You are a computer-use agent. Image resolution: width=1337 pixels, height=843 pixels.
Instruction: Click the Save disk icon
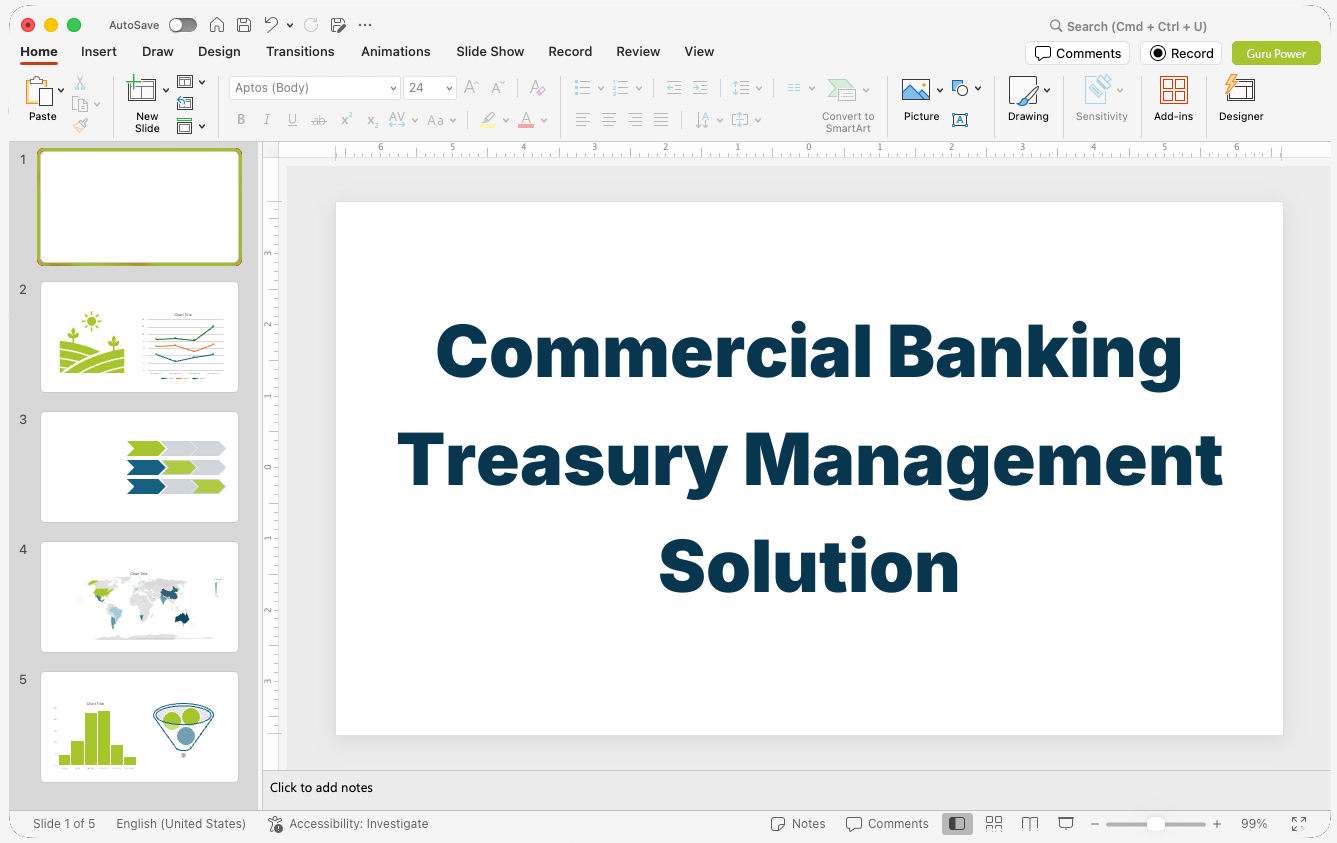[x=244, y=25]
